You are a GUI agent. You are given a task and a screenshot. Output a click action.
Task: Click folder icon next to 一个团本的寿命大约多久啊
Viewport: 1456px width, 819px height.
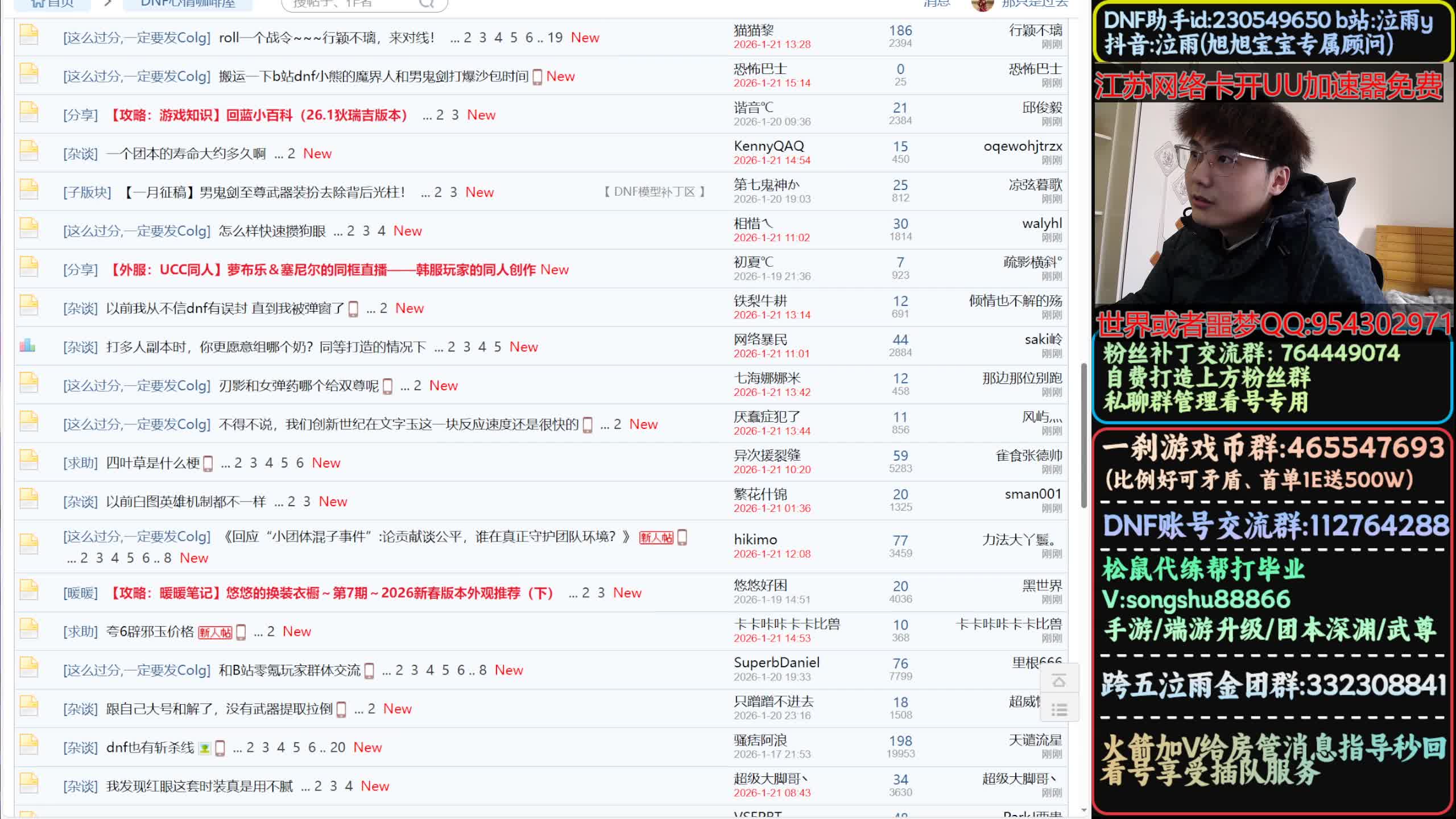(28, 151)
